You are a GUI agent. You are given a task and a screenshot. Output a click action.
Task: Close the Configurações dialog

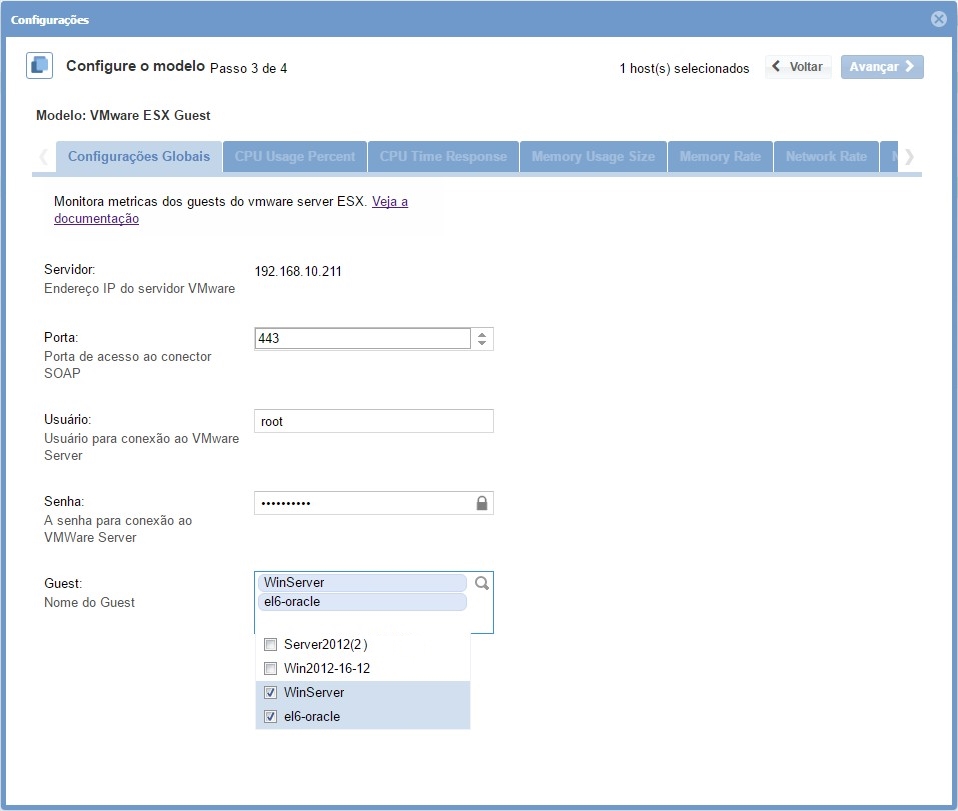click(x=938, y=19)
